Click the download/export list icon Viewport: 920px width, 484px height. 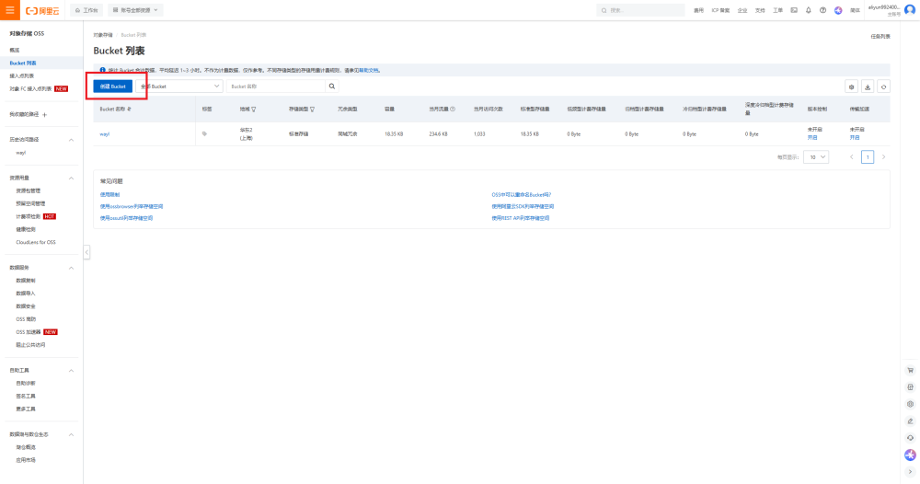(867, 87)
